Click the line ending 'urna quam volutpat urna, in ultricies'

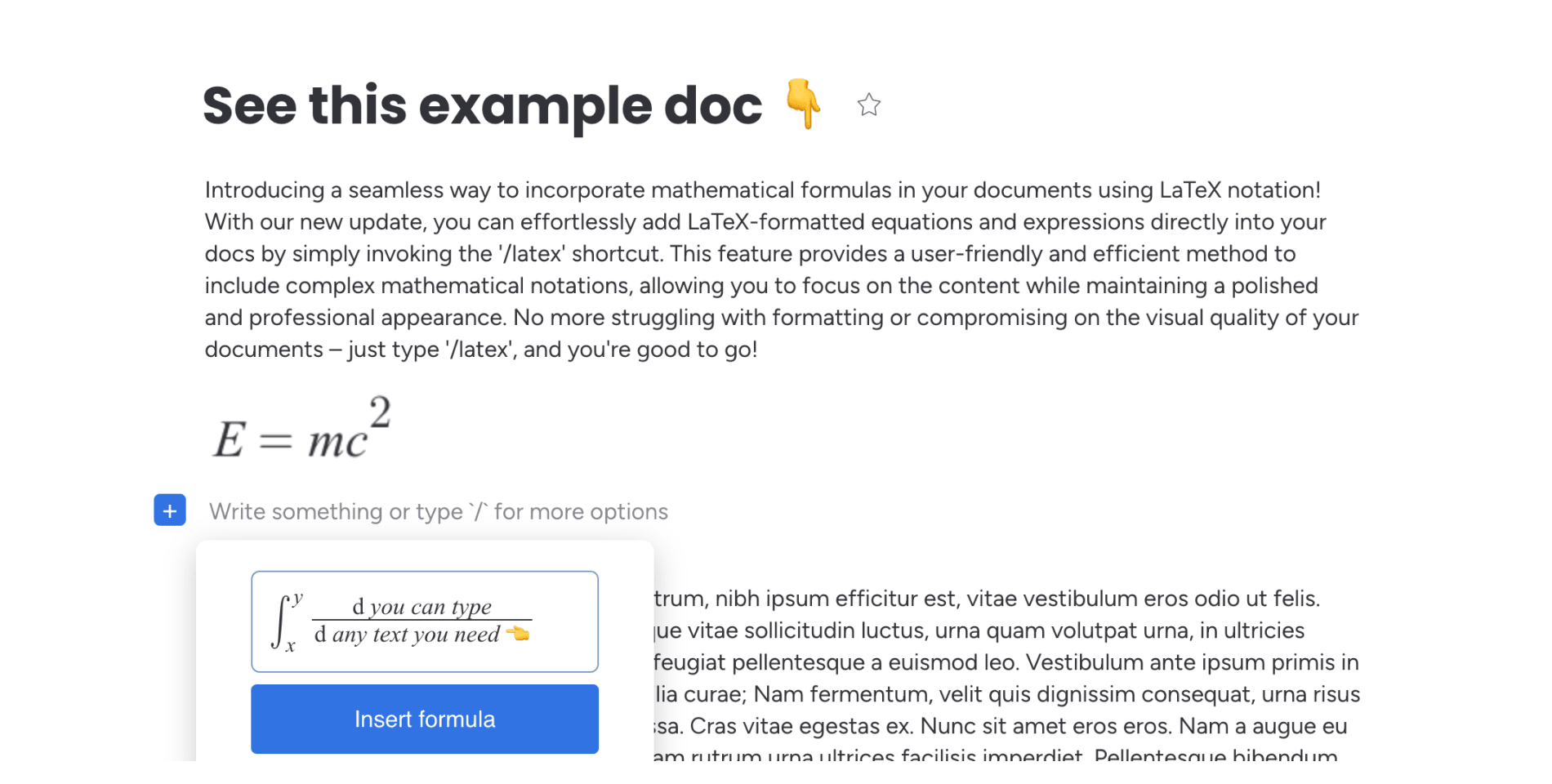[x=979, y=630]
